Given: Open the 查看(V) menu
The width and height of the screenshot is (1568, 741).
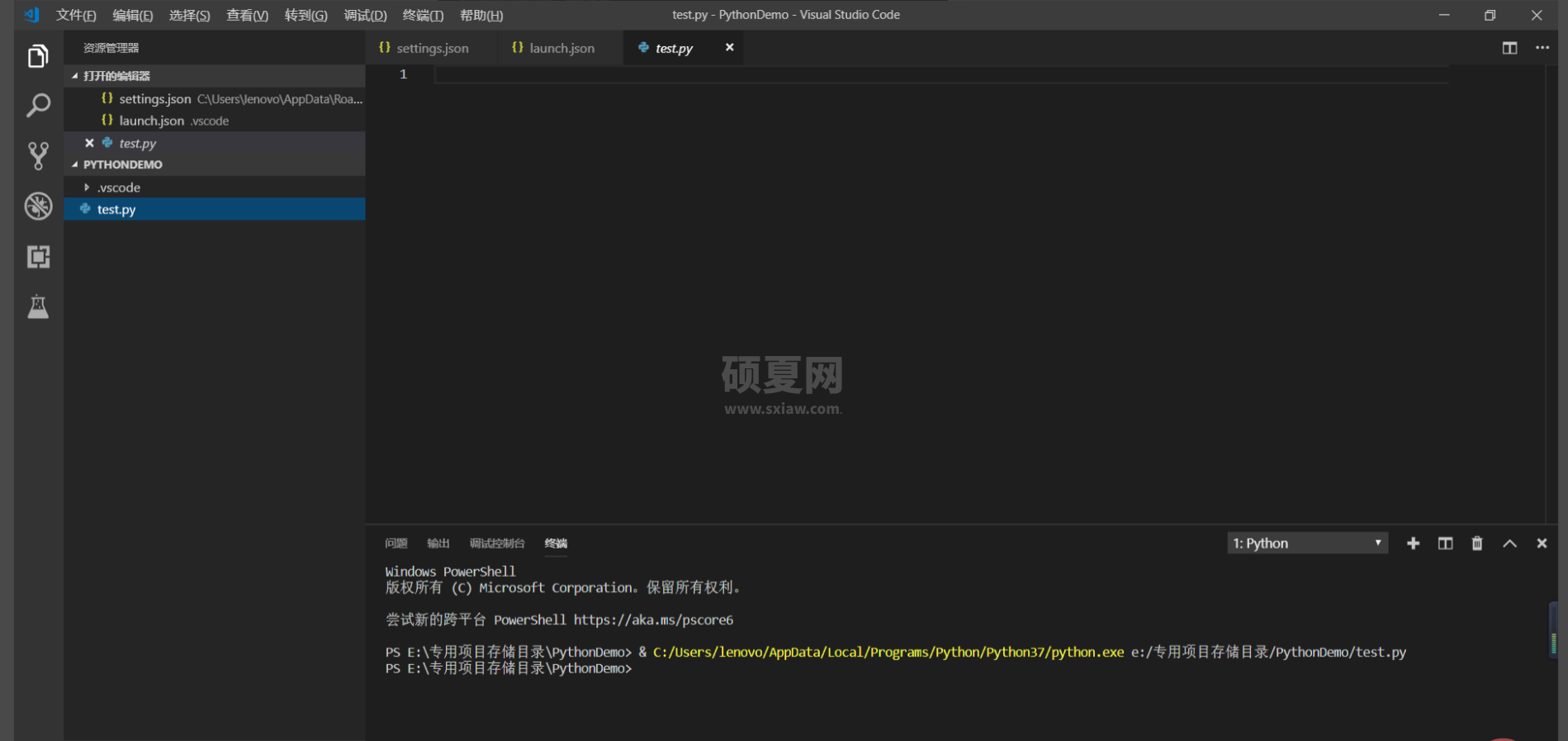Looking at the screenshot, I should click(x=248, y=15).
